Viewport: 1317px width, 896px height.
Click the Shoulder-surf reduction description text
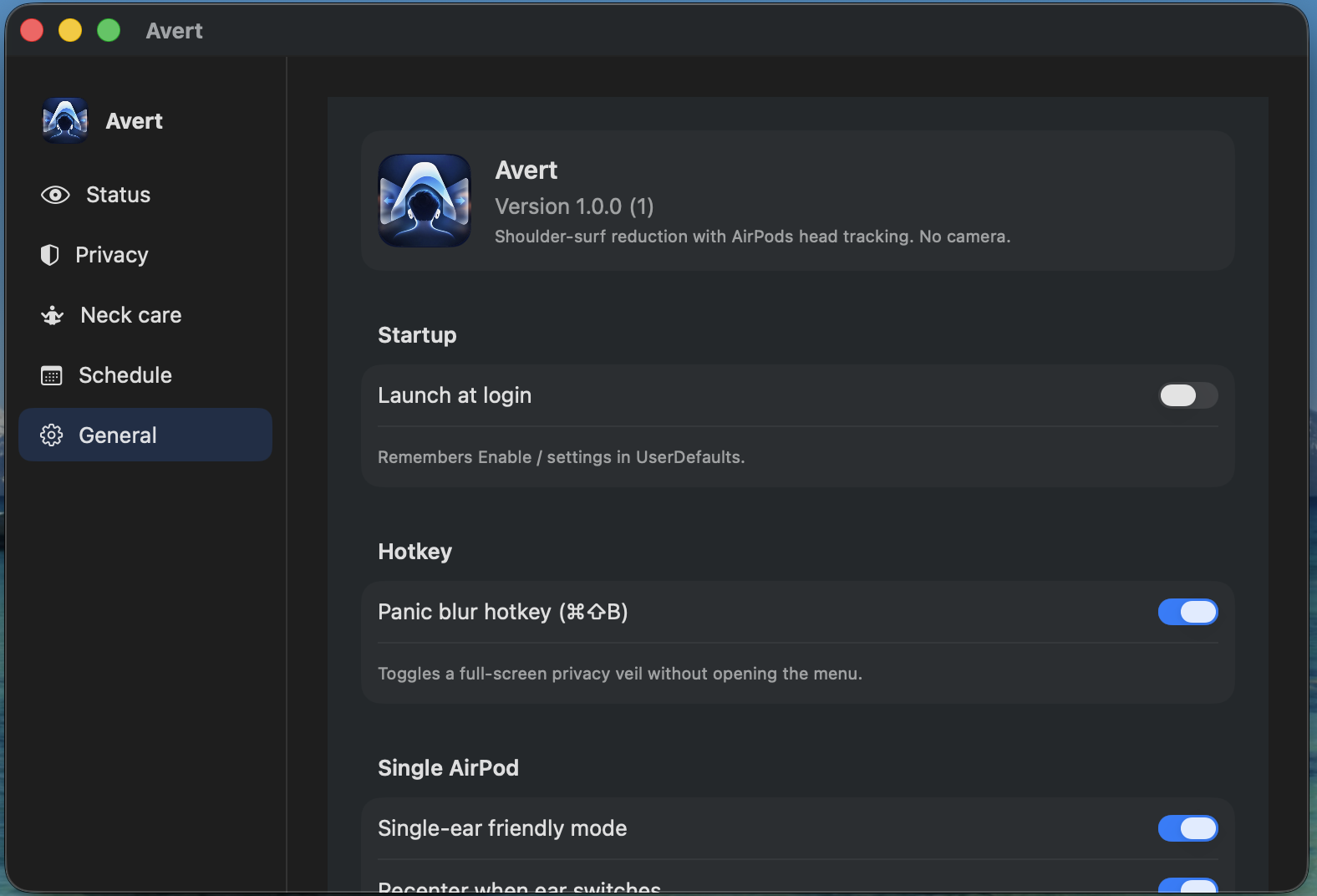[752, 237]
